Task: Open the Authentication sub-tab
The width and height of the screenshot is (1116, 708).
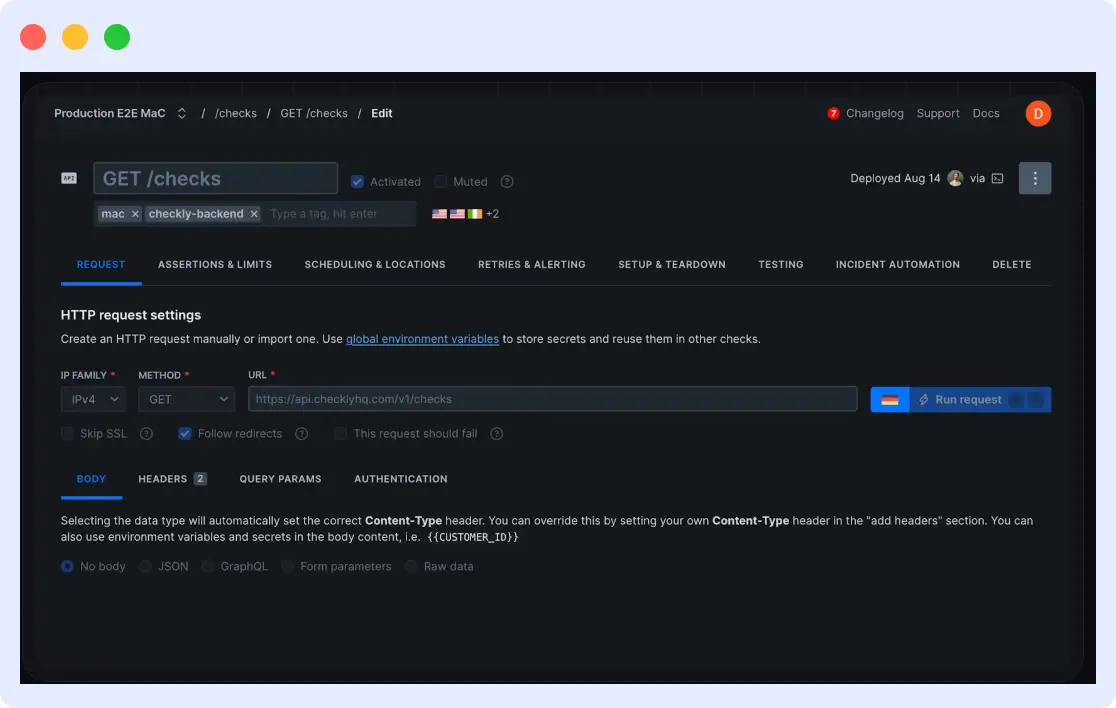Action: coord(401,479)
